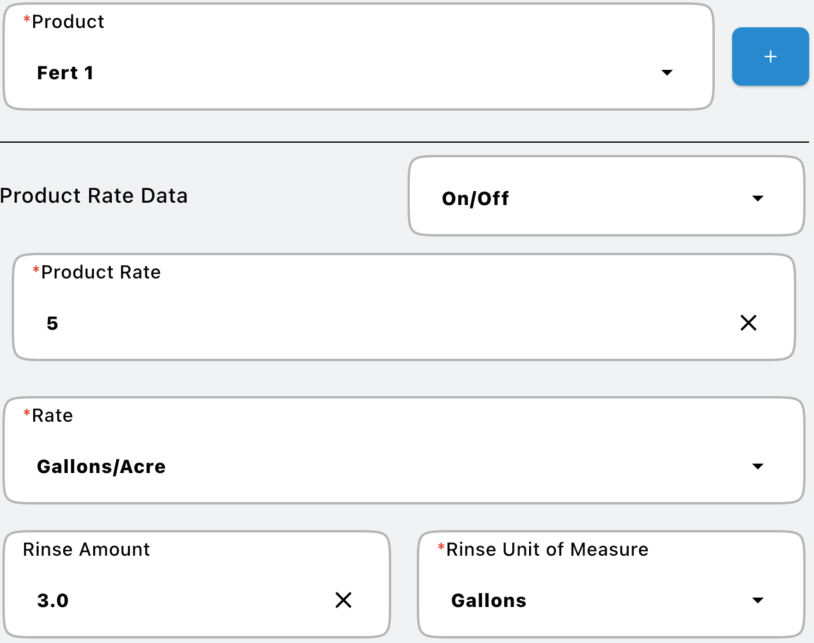This screenshot has width=814, height=643.
Task: Click into the Rinse Amount 3.0 field
Action: tap(170, 600)
